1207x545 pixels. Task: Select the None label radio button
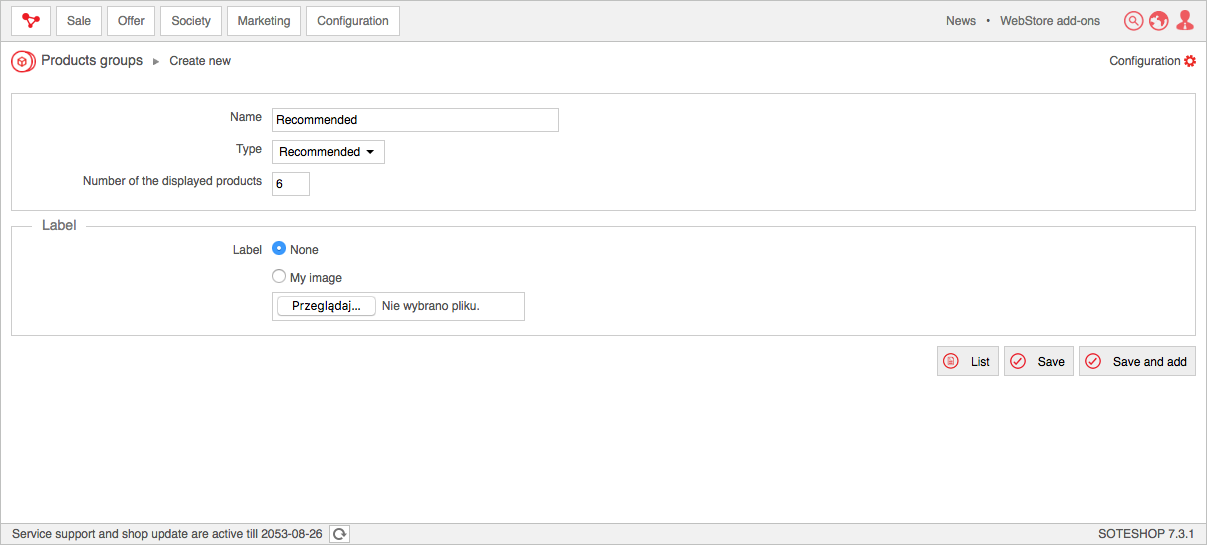click(x=279, y=249)
